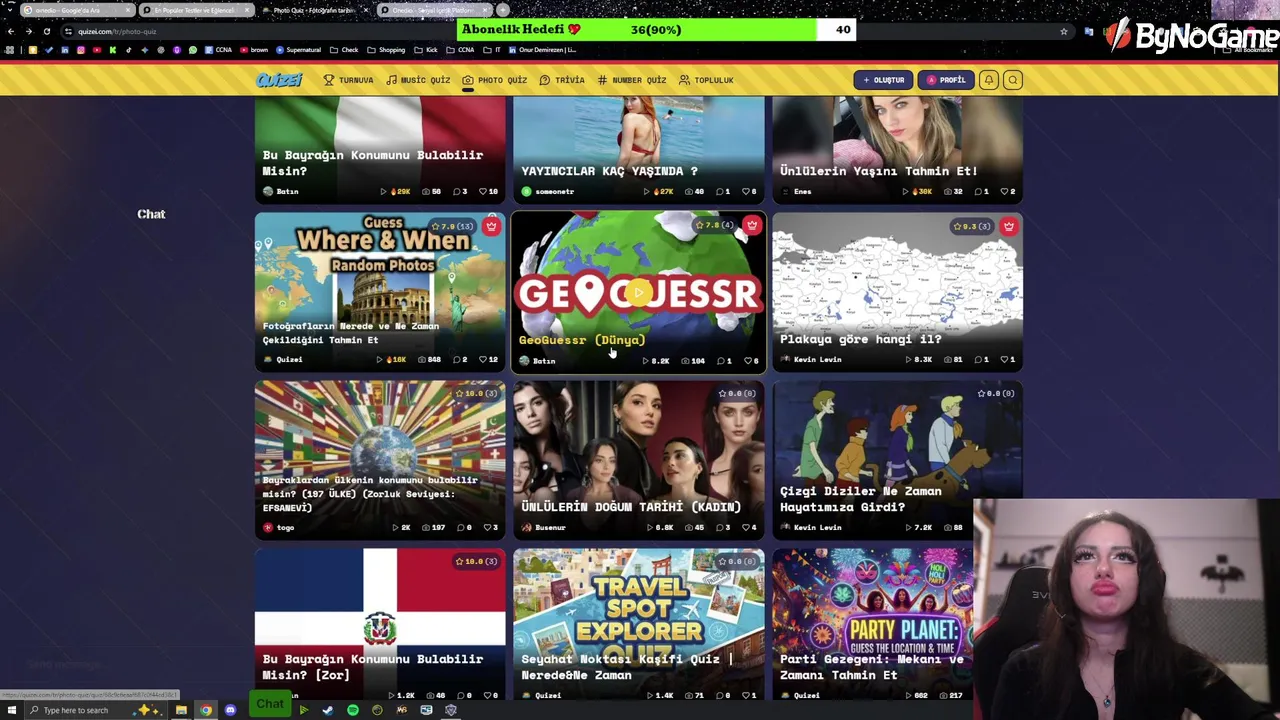The image size is (1280, 720).
Task: Open the Travel Spot Explorer quiz card
Action: pos(638,624)
